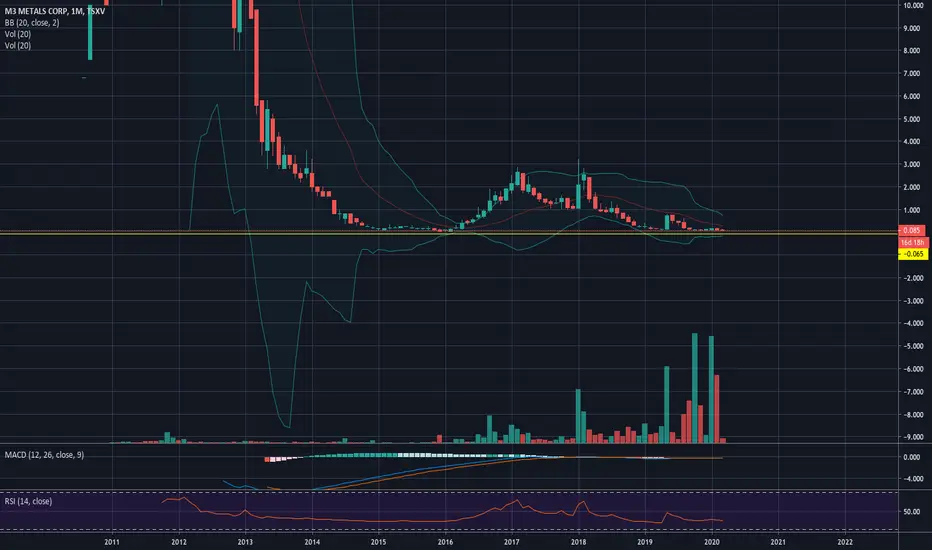Select the second Vol (20) indicator label

18,45
